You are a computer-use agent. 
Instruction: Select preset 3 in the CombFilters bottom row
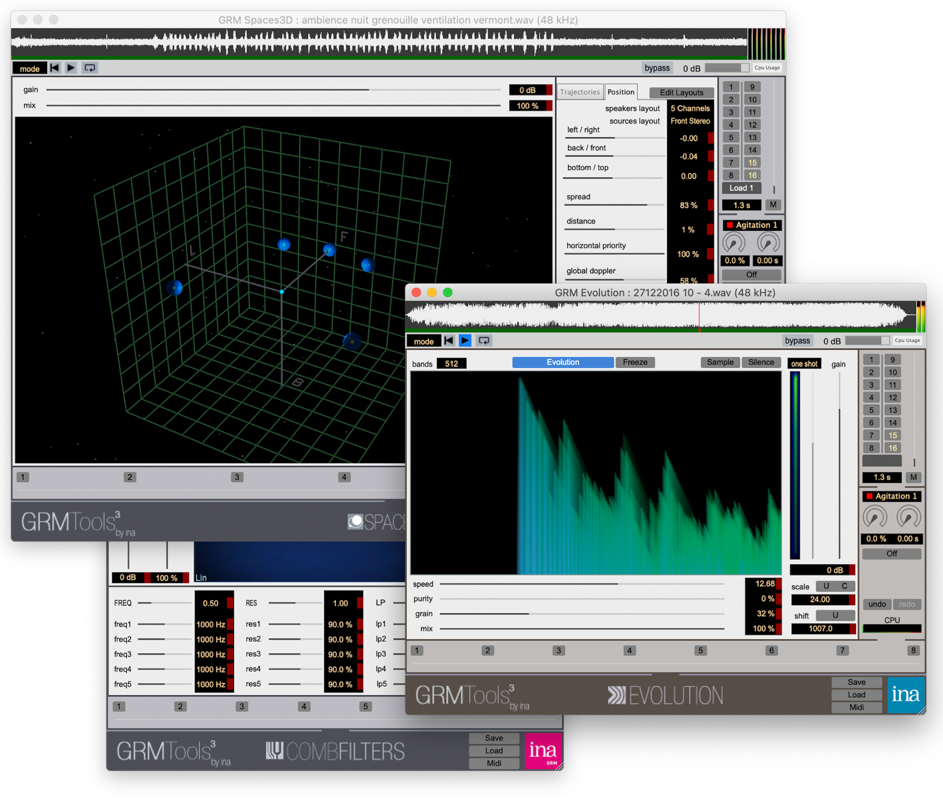[x=242, y=706]
